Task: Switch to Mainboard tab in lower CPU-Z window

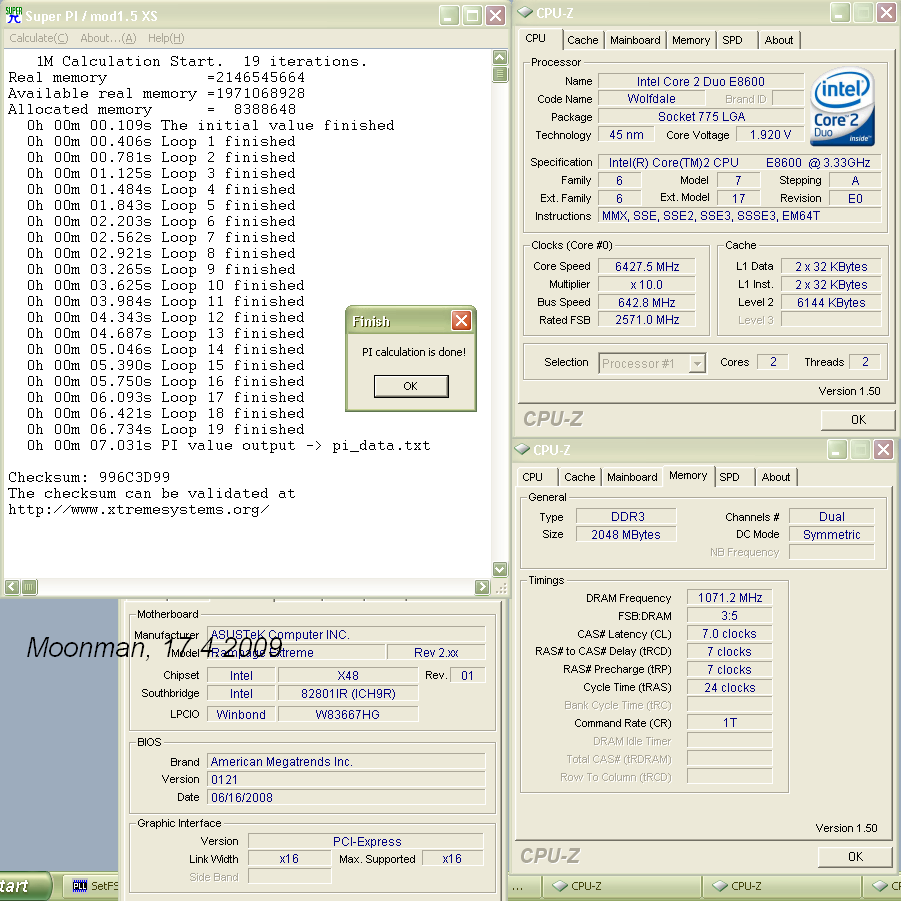Action: [x=632, y=477]
